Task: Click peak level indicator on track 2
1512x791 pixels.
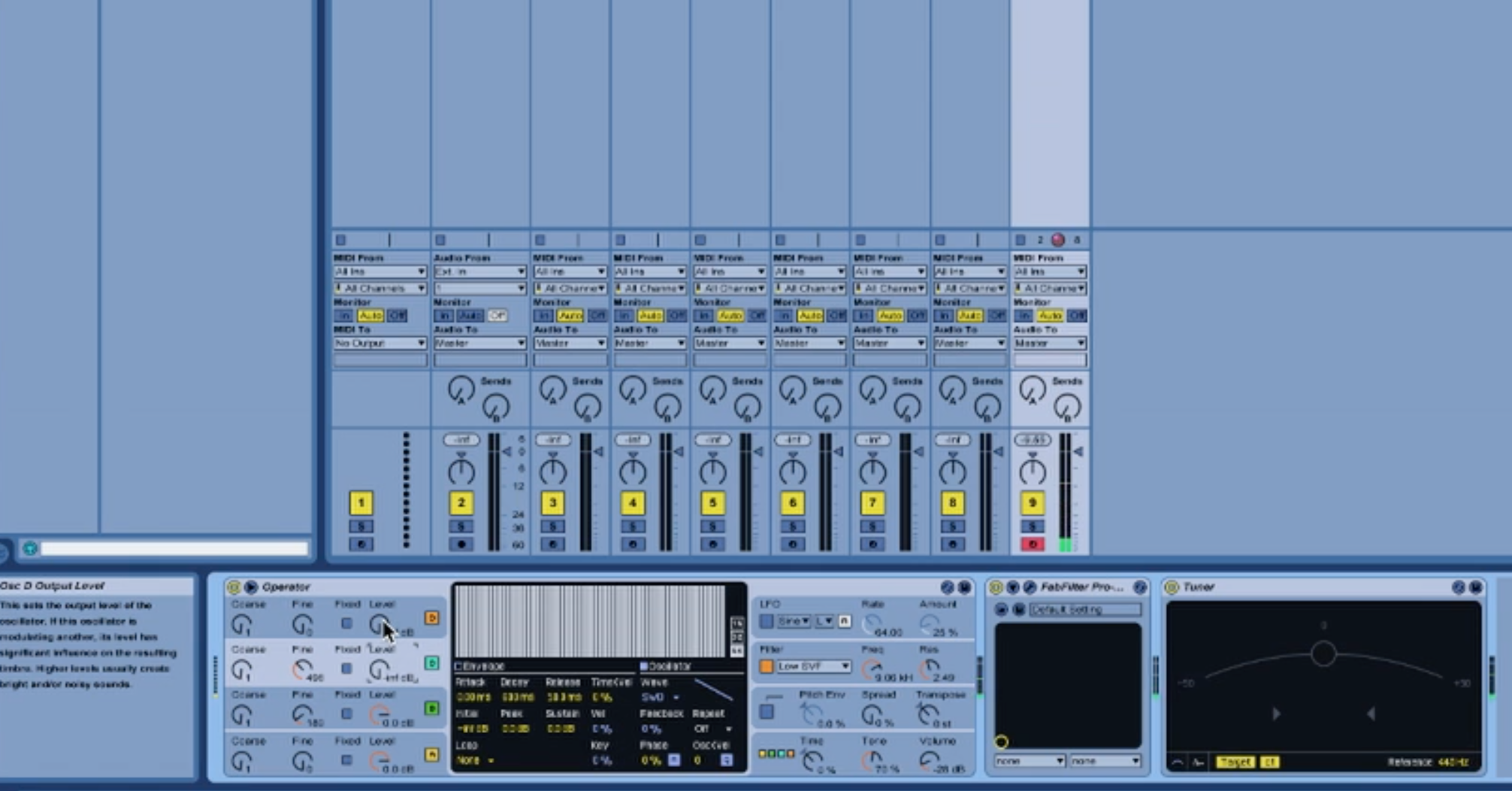Action: [x=461, y=440]
